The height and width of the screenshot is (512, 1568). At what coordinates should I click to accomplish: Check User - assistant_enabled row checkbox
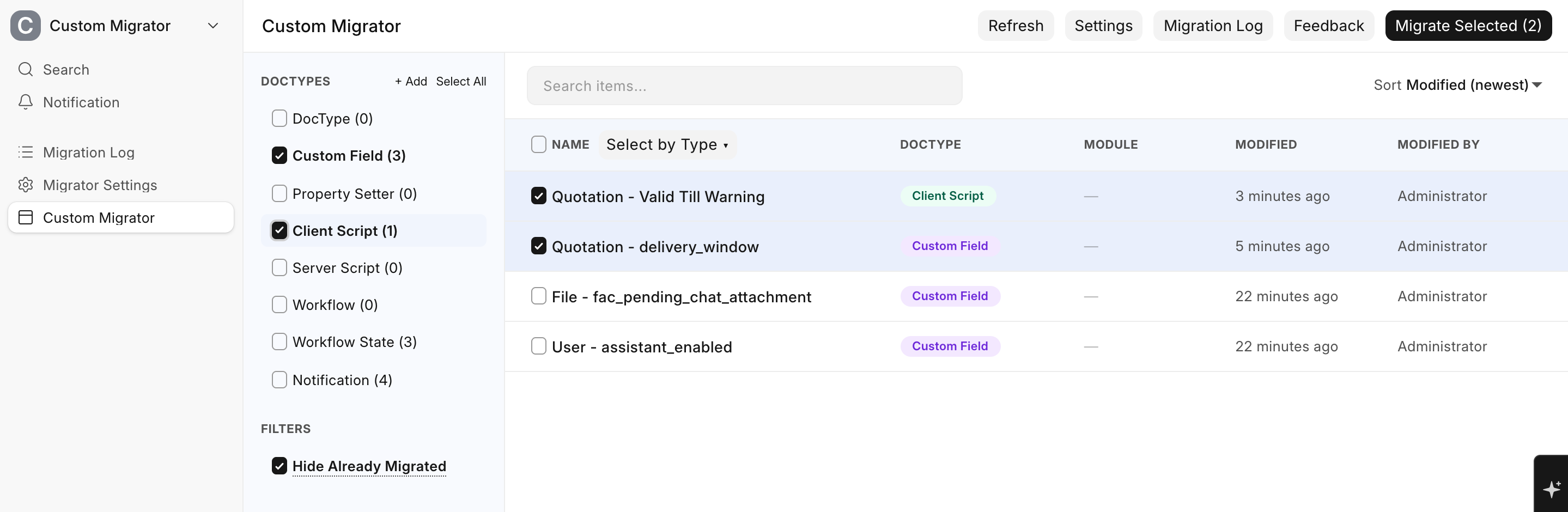pos(539,346)
